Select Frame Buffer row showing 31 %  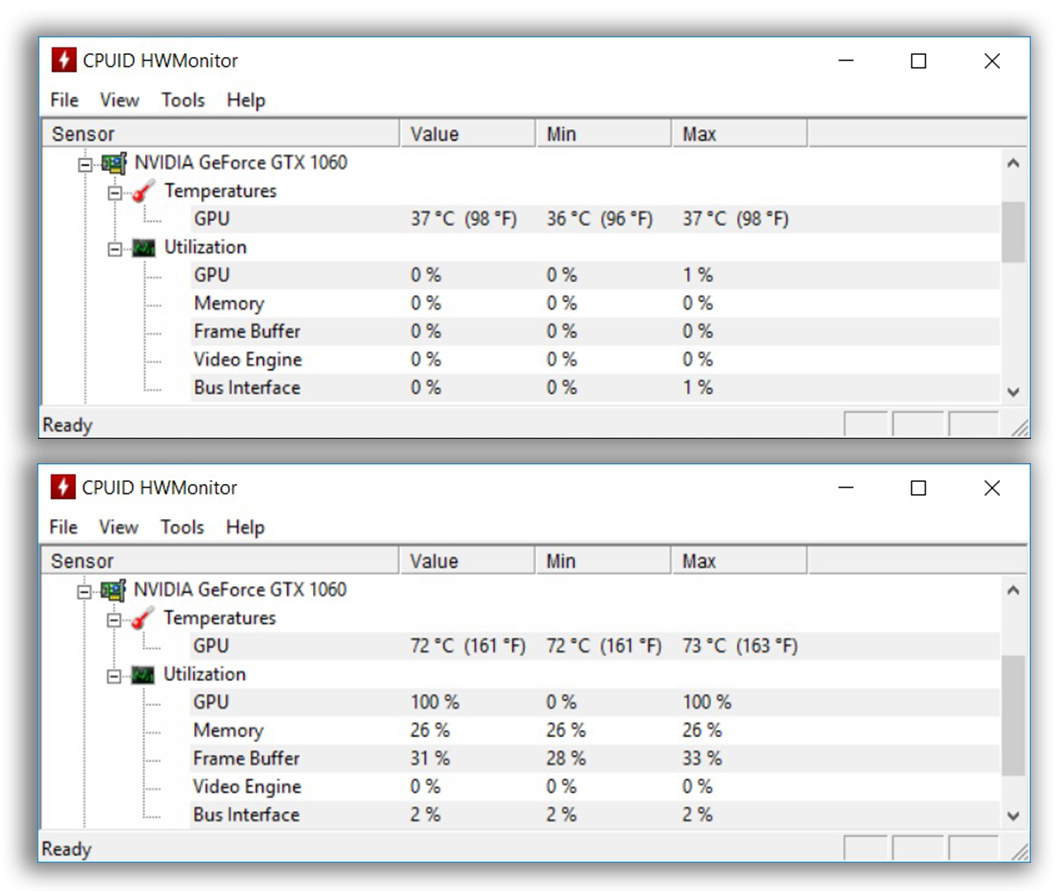pyautogui.click(x=247, y=759)
